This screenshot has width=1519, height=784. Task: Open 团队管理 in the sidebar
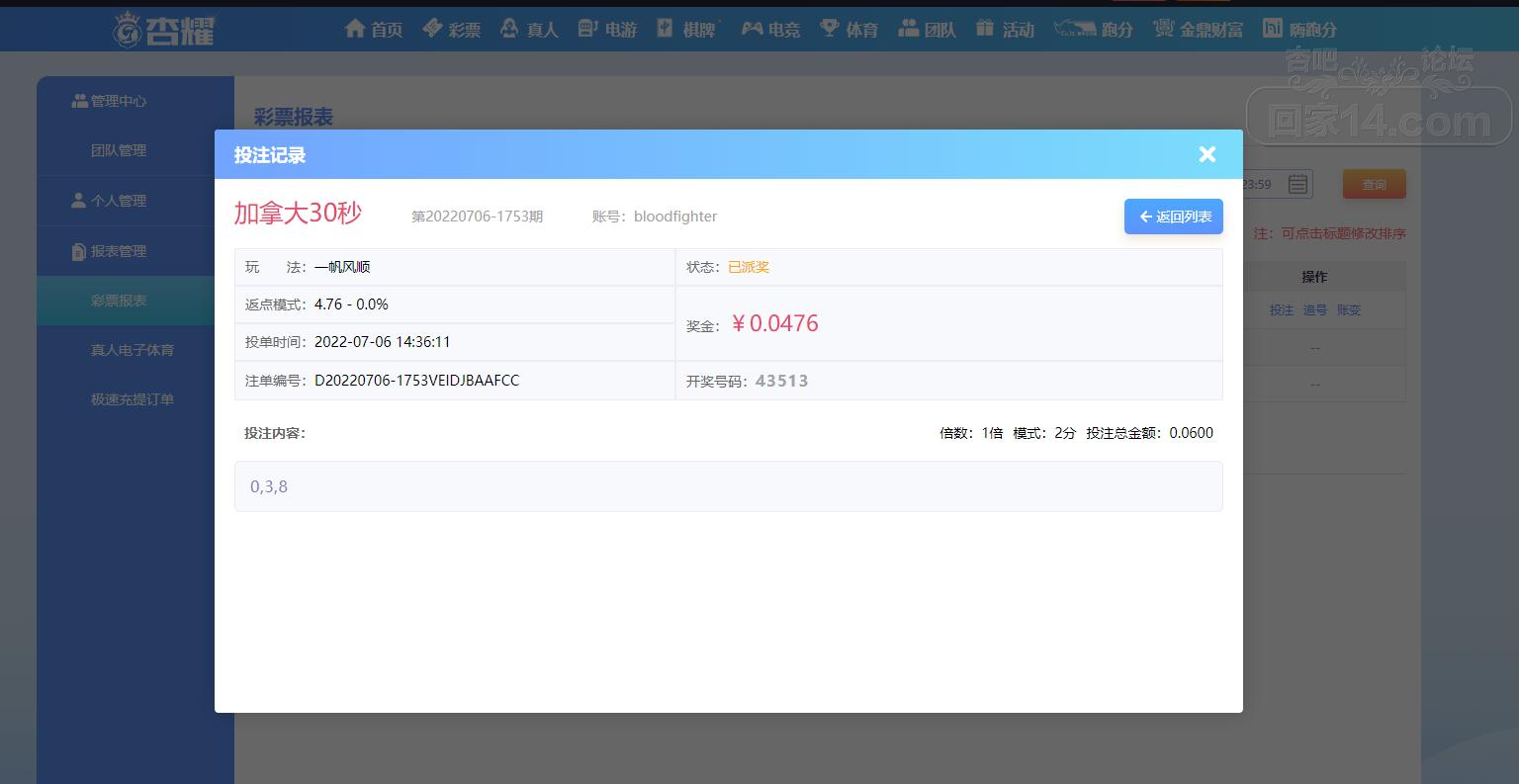pos(119,150)
